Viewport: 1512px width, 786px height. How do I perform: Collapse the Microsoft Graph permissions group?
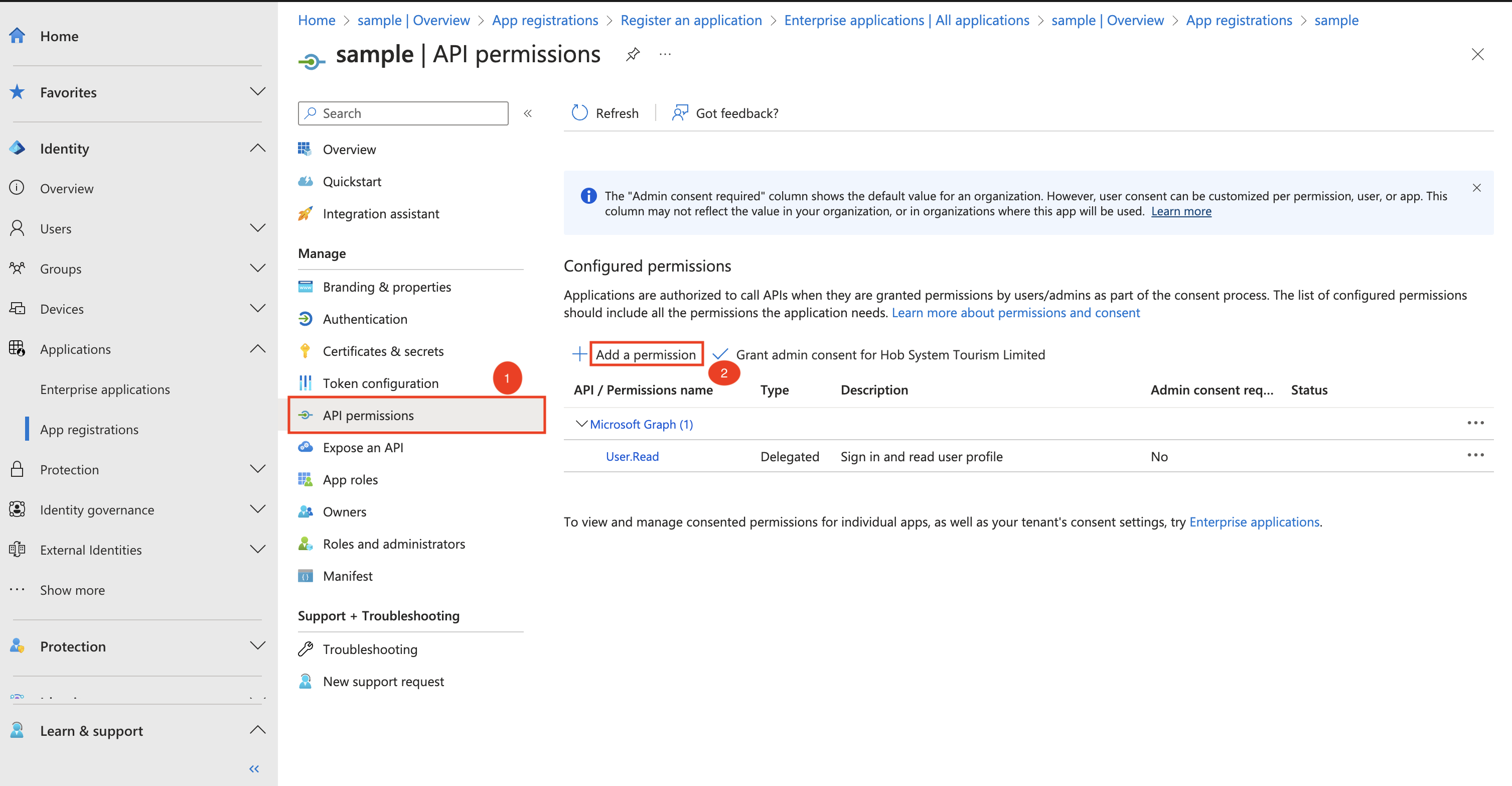pos(581,424)
